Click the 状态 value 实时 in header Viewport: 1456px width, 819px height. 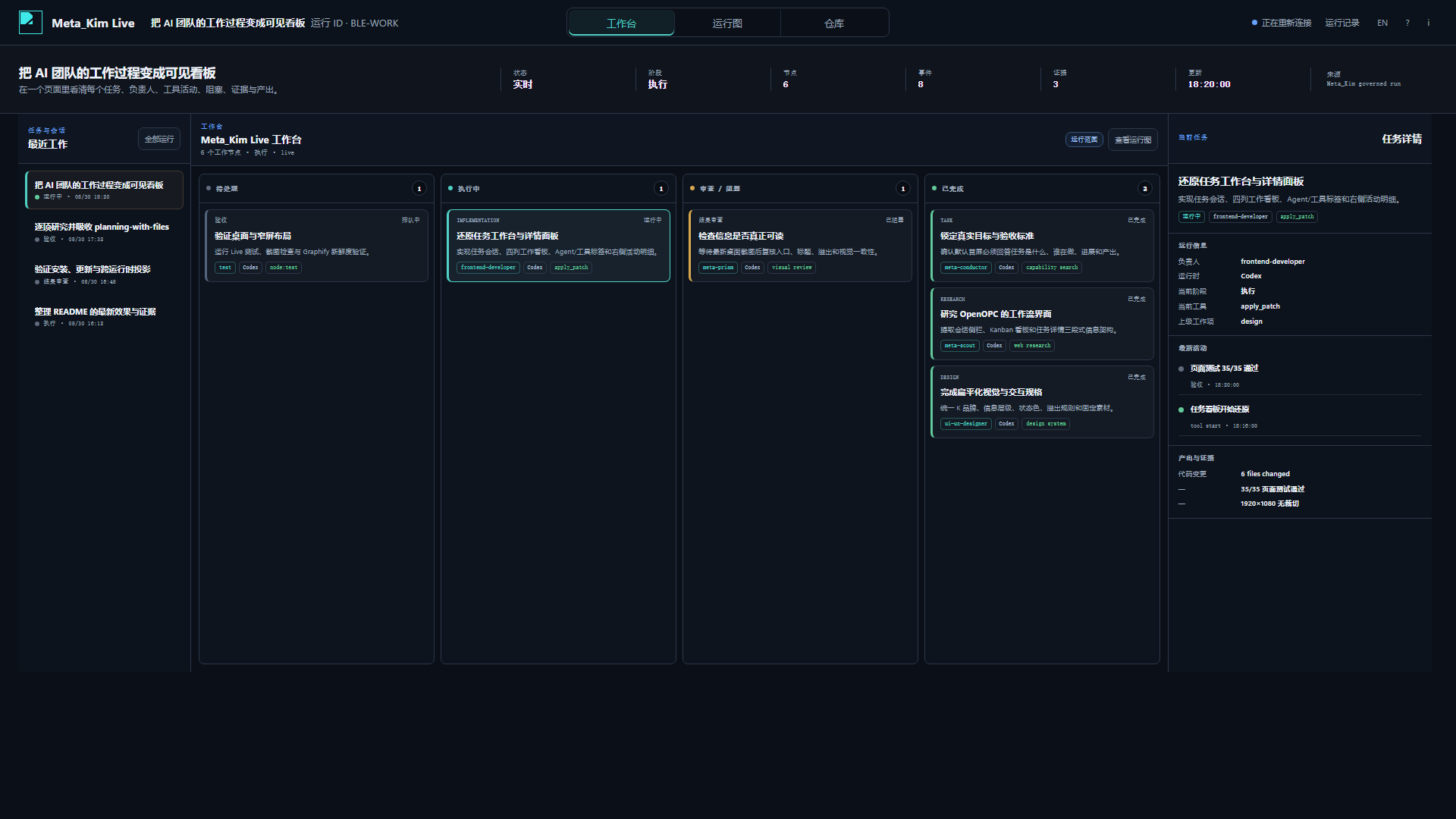click(x=522, y=84)
